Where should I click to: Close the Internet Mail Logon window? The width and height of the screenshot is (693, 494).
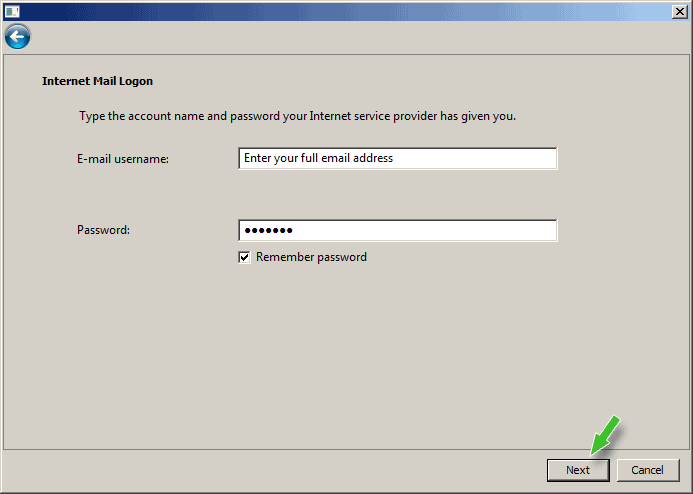678,10
